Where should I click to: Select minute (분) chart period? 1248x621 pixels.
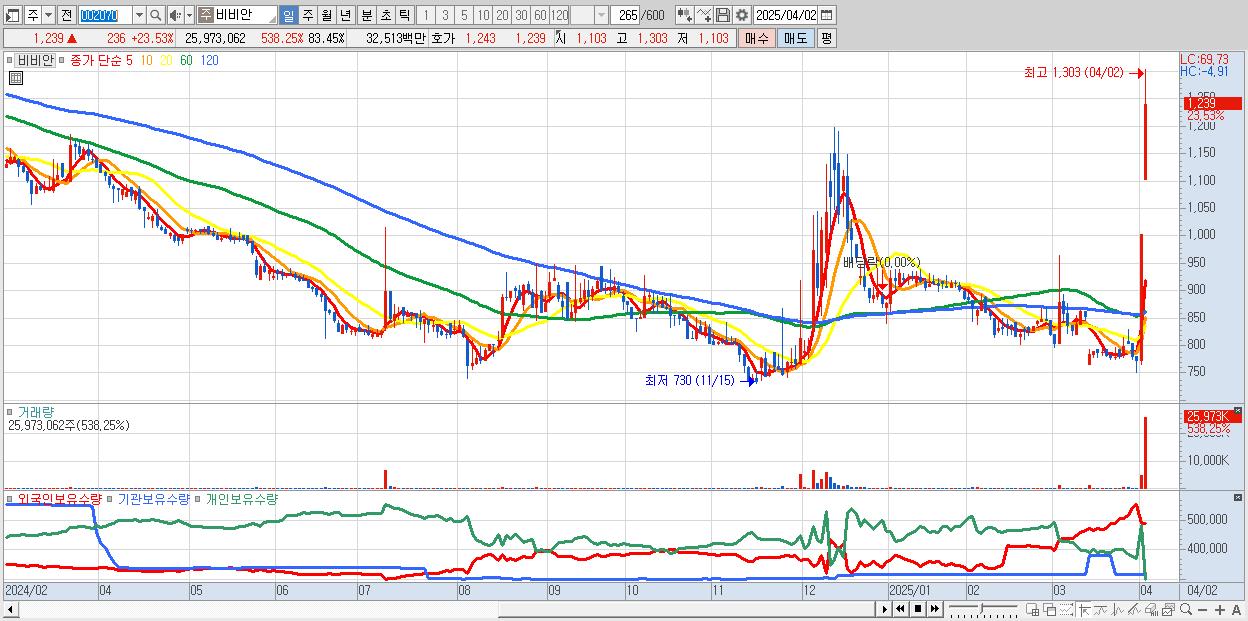366,15
